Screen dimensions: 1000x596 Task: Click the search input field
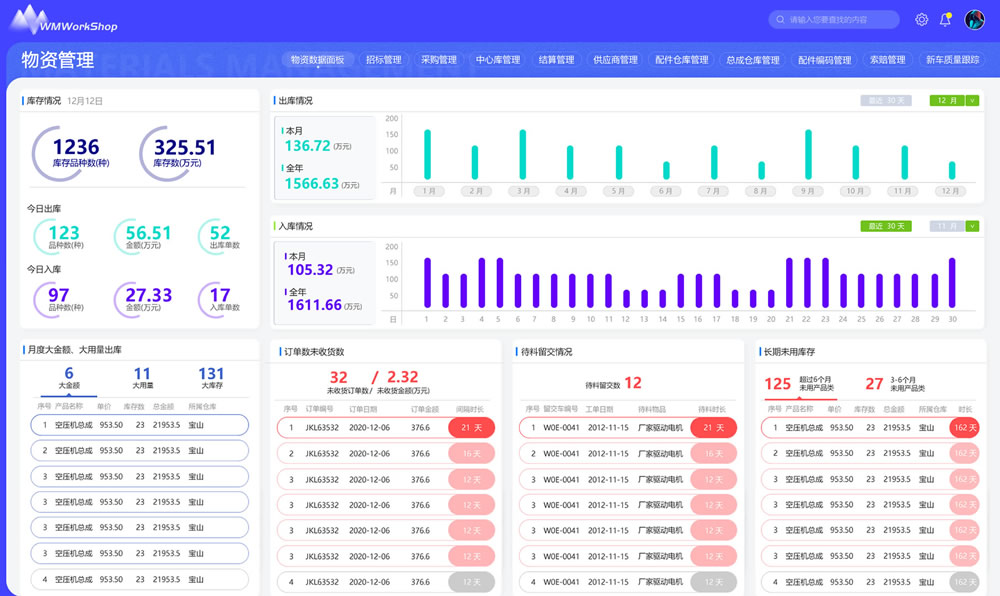click(840, 19)
